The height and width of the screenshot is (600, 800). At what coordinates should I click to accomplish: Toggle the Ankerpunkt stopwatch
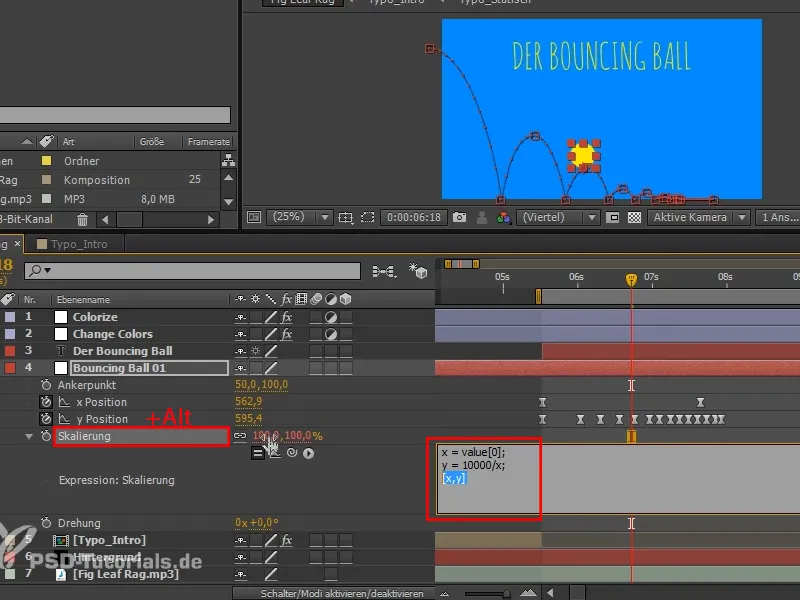click(x=46, y=385)
